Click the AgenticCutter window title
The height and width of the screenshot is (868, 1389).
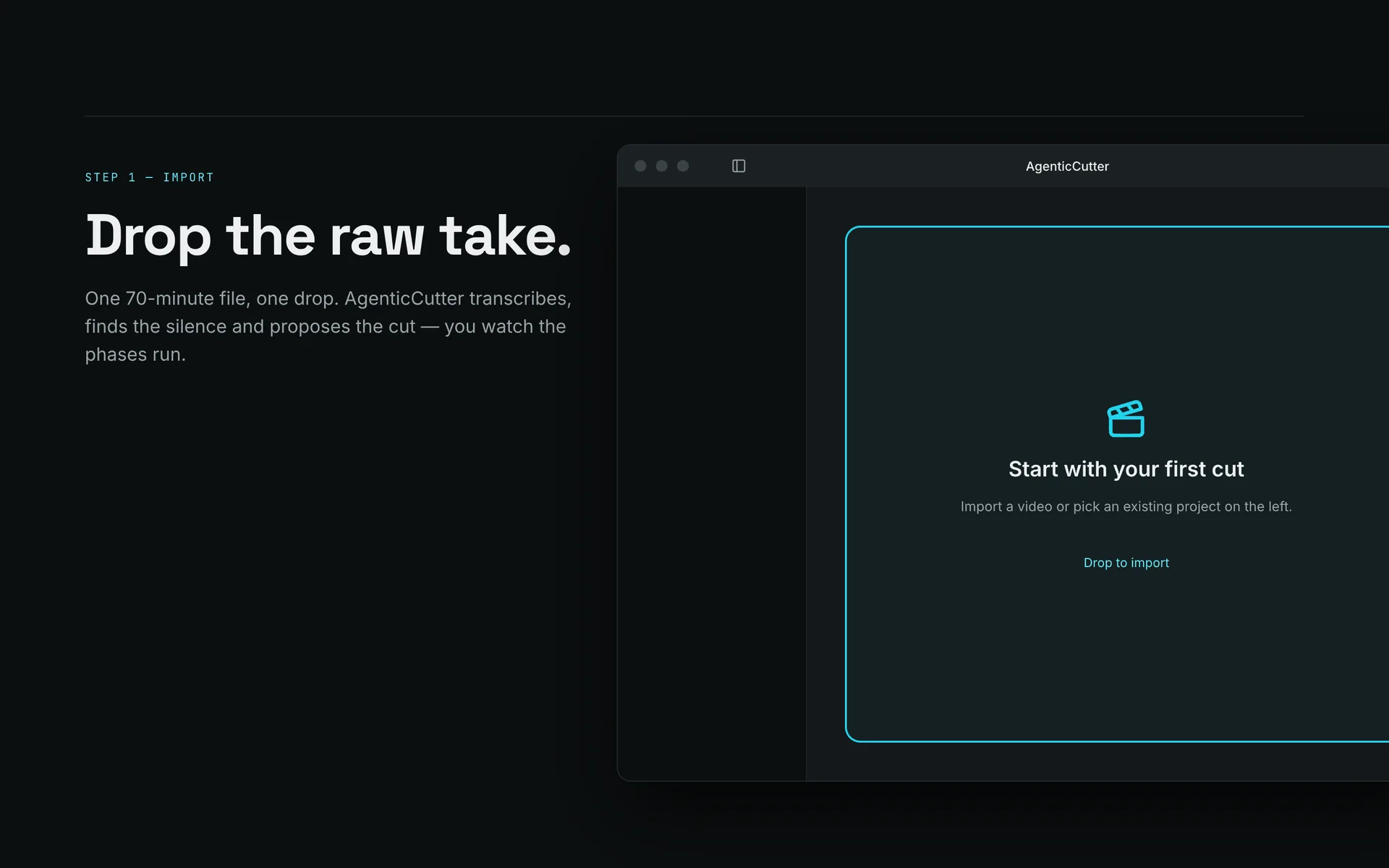pyautogui.click(x=1067, y=166)
